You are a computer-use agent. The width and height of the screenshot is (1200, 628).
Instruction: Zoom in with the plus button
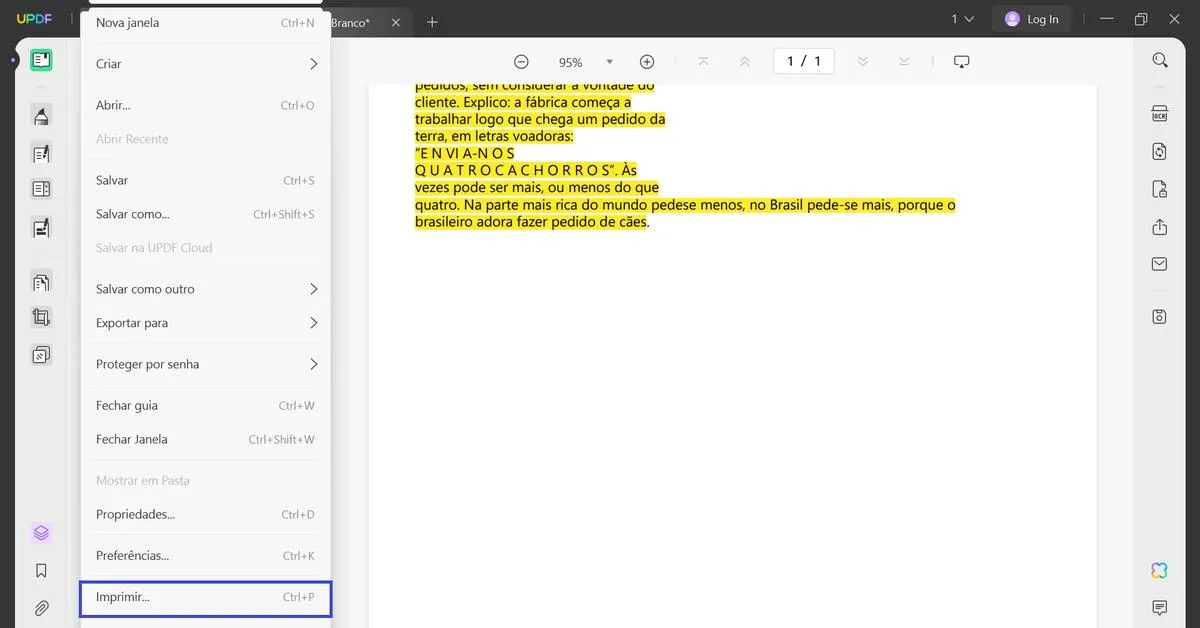647,62
